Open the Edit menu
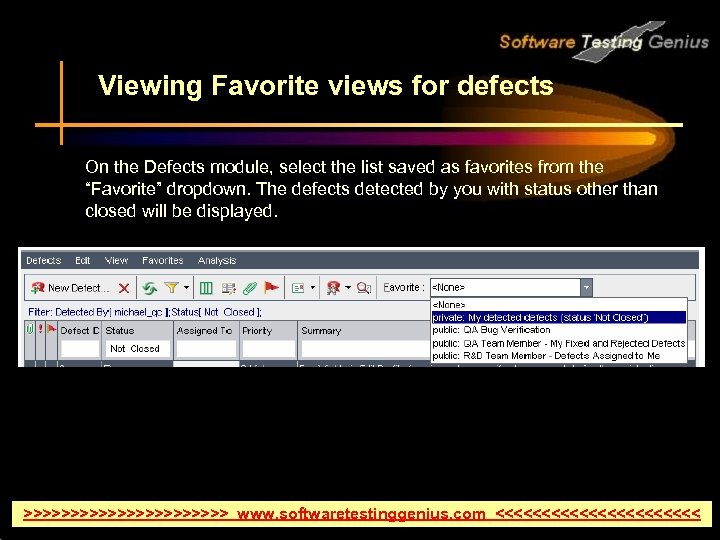This screenshot has height=540, width=720. (83, 260)
